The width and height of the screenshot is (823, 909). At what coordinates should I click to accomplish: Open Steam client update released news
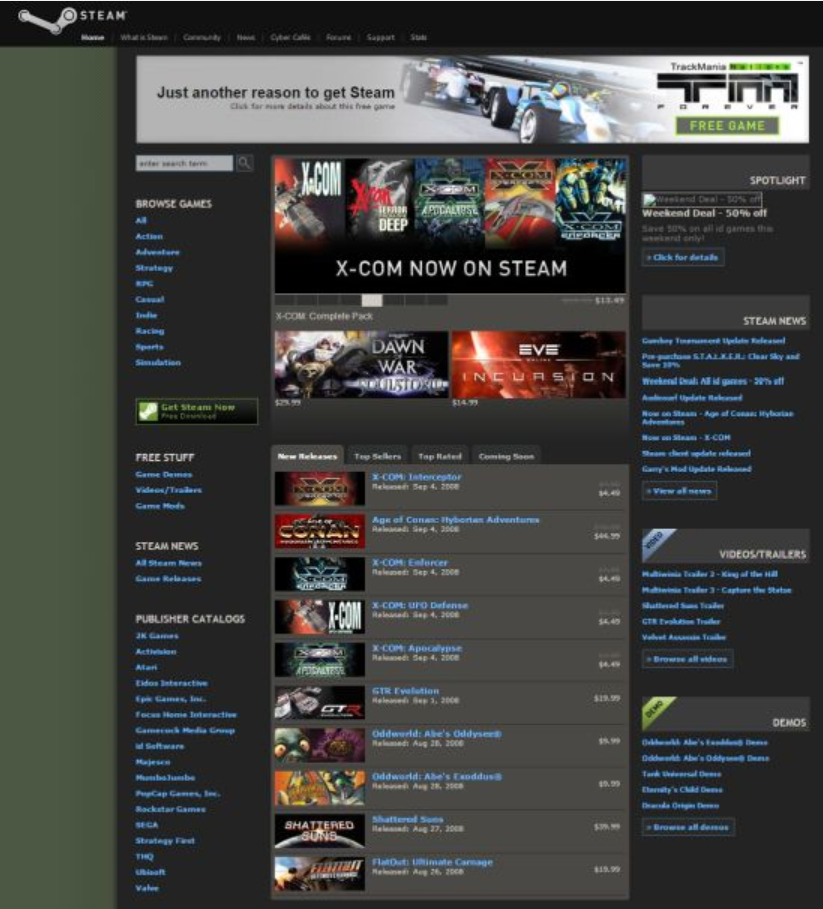click(x=696, y=453)
